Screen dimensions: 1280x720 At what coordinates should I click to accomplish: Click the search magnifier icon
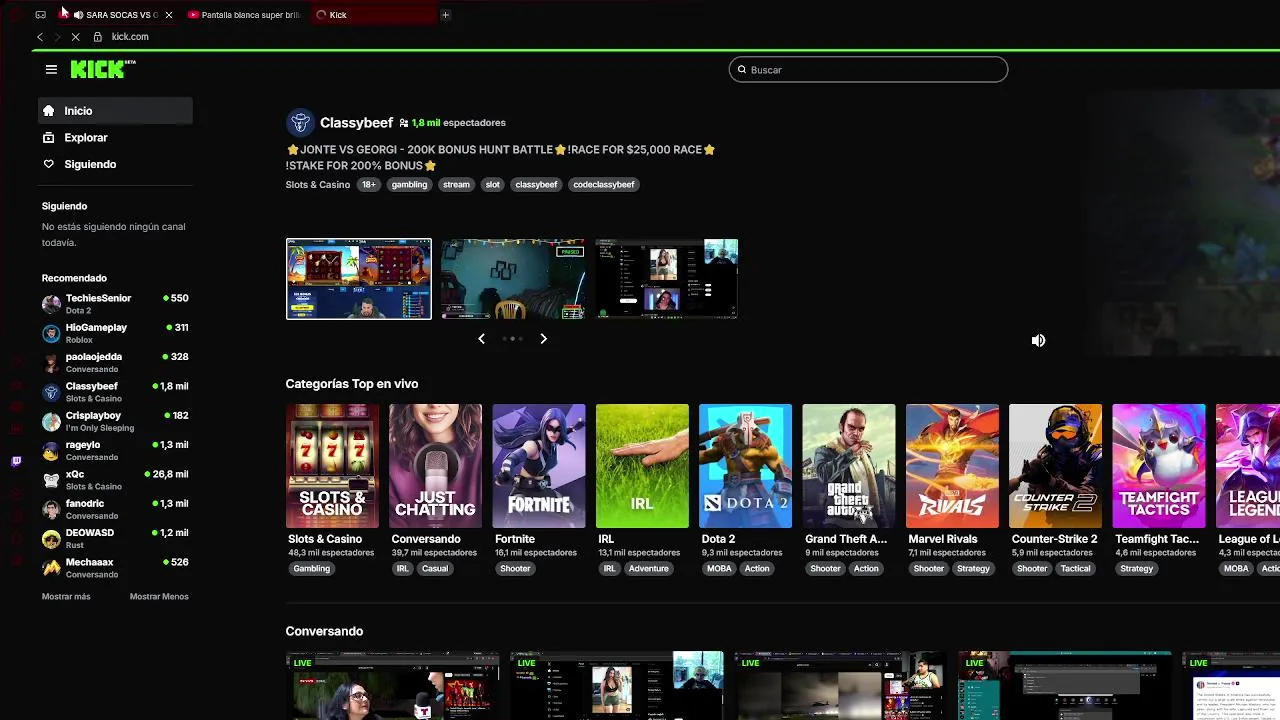(742, 70)
